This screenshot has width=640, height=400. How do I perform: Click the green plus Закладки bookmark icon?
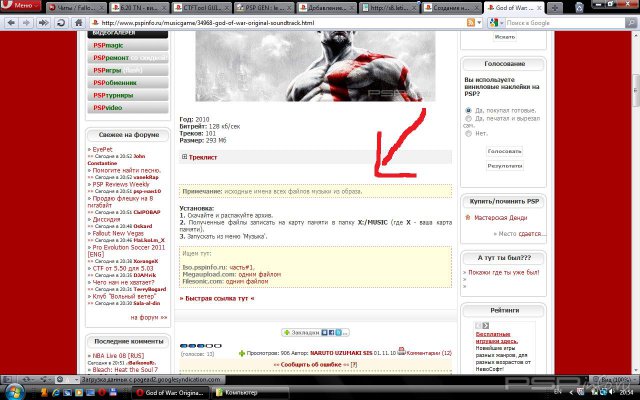[x=286, y=331]
